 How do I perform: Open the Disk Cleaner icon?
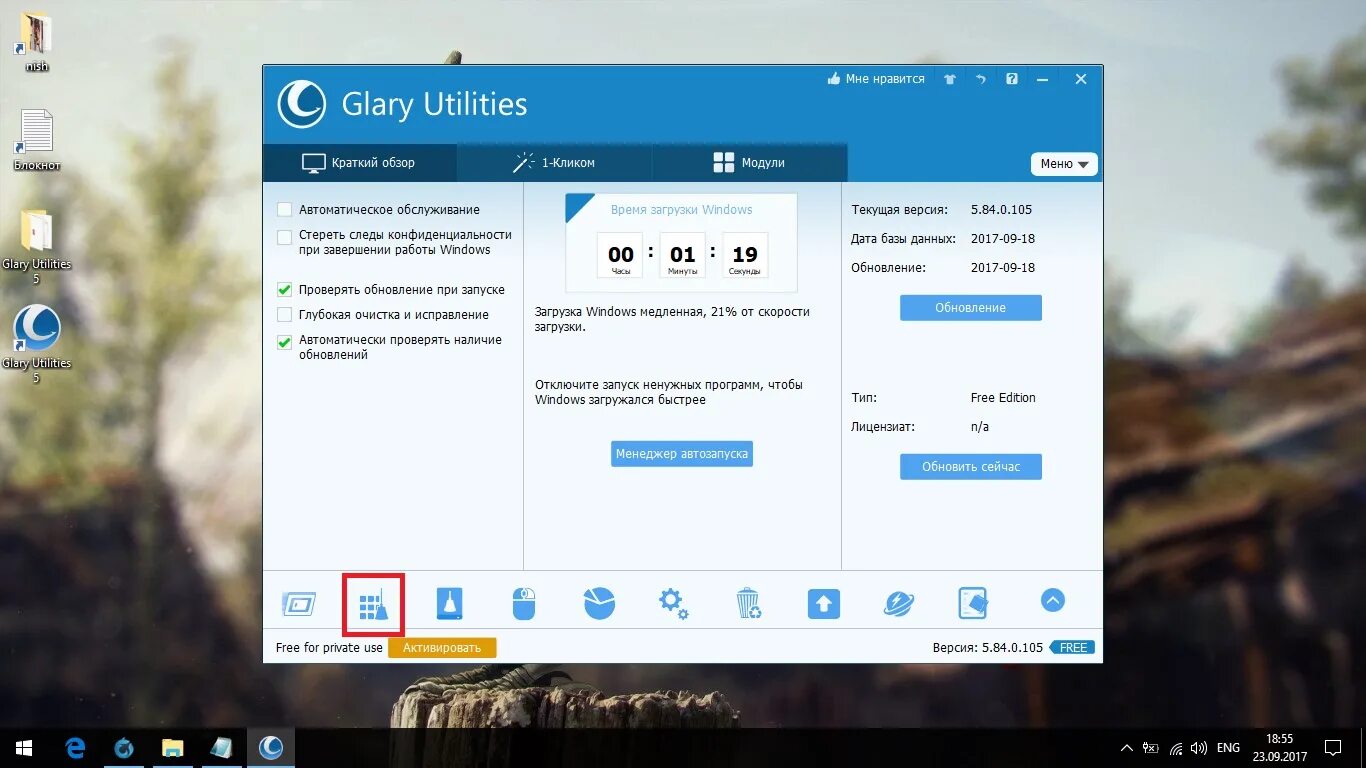click(449, 603)
